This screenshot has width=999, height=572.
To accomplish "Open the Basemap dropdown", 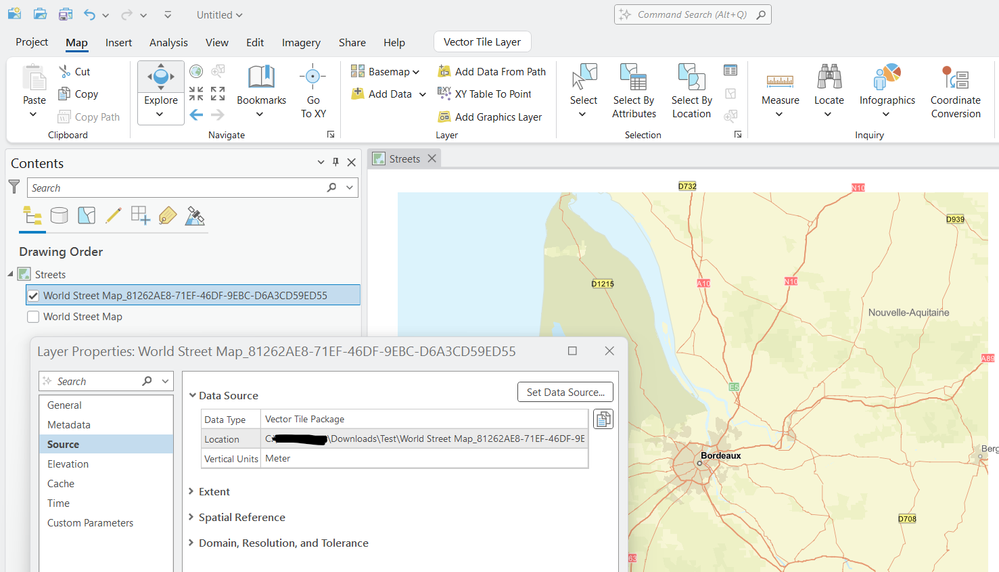I will [x=386, y=72].
